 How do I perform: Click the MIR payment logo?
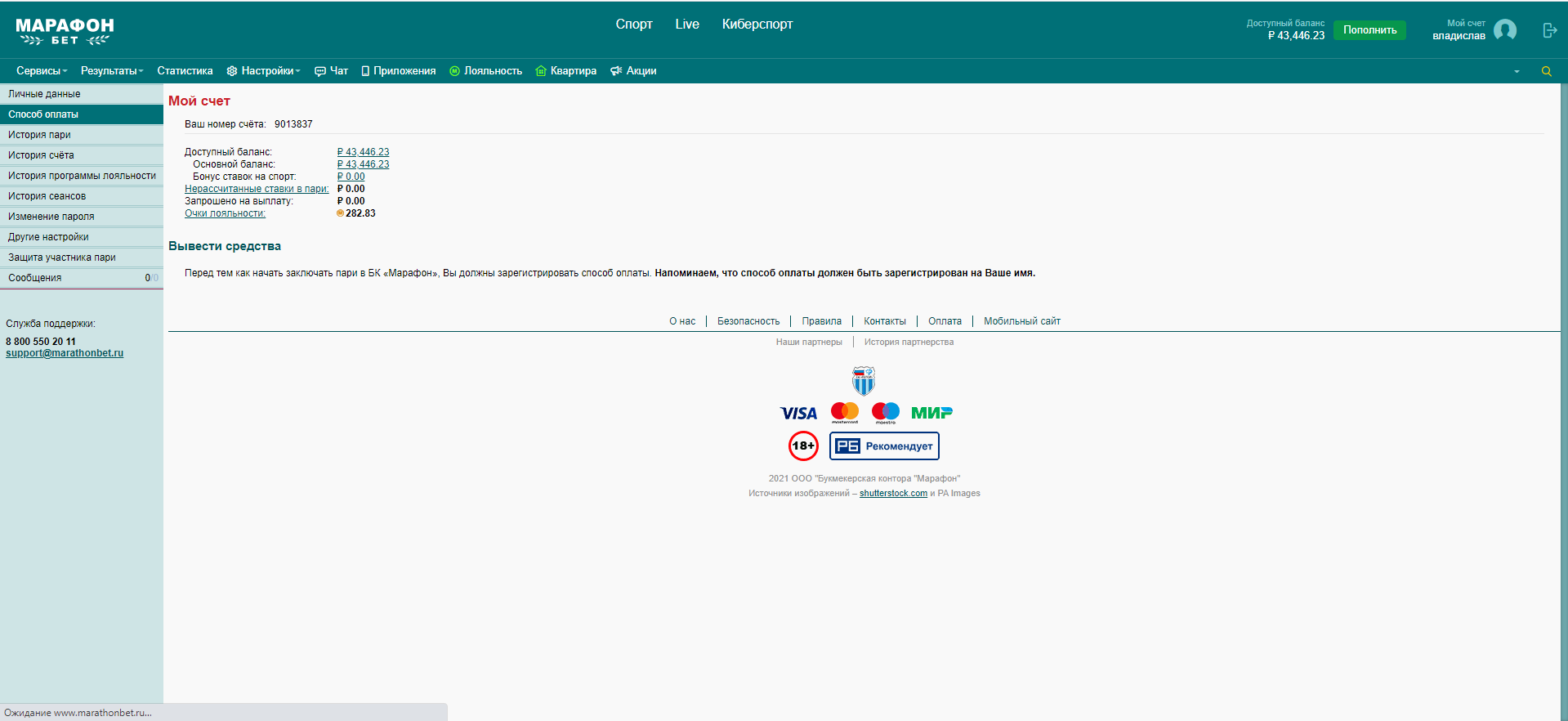[x=931, y=413]
